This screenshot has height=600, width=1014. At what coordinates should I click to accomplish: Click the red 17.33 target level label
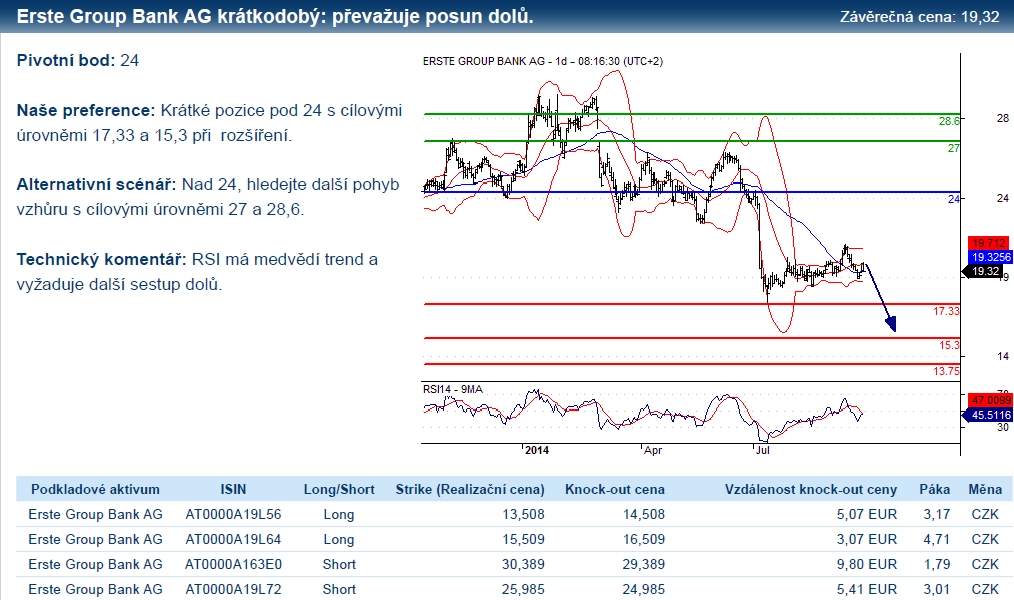pos(946,312)
